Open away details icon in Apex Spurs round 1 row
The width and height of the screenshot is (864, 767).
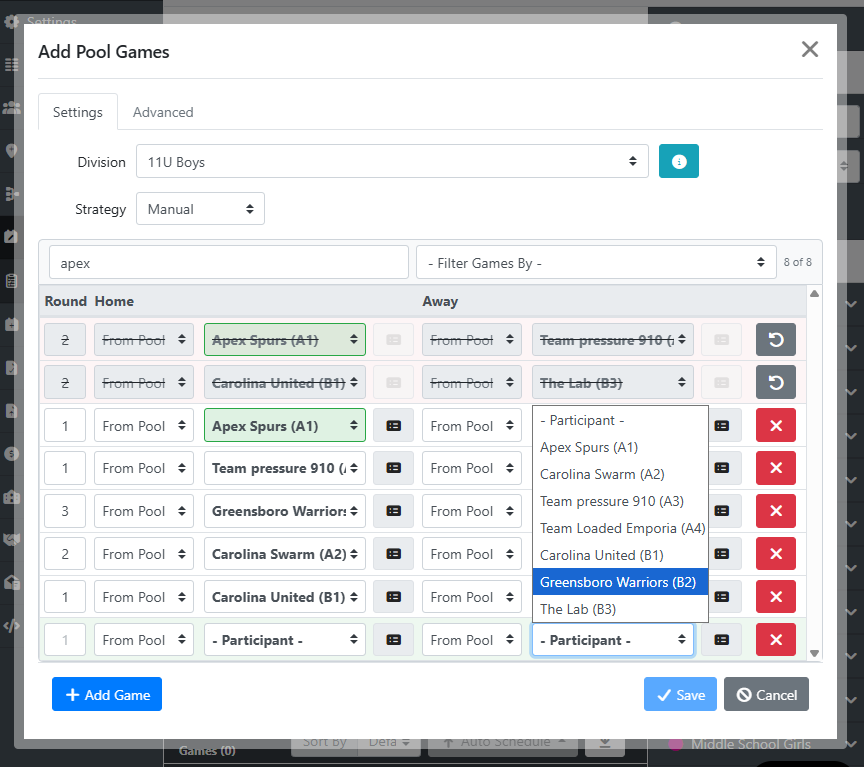coord(722,425)
